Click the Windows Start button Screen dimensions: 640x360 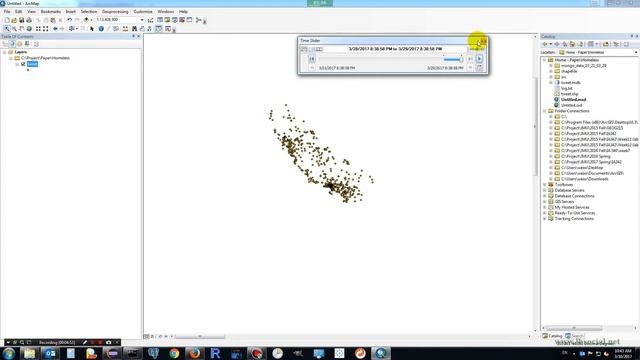[x=9, y=353]
